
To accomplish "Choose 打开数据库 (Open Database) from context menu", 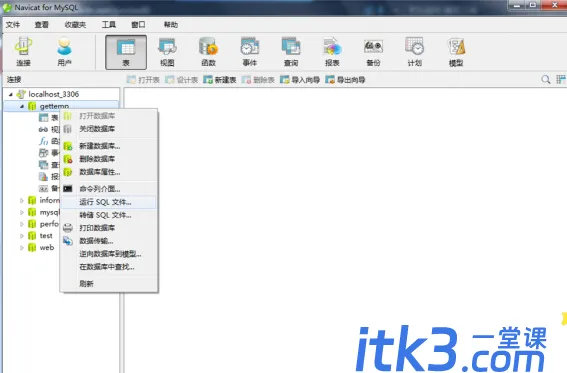I will [x=109, y=116].
